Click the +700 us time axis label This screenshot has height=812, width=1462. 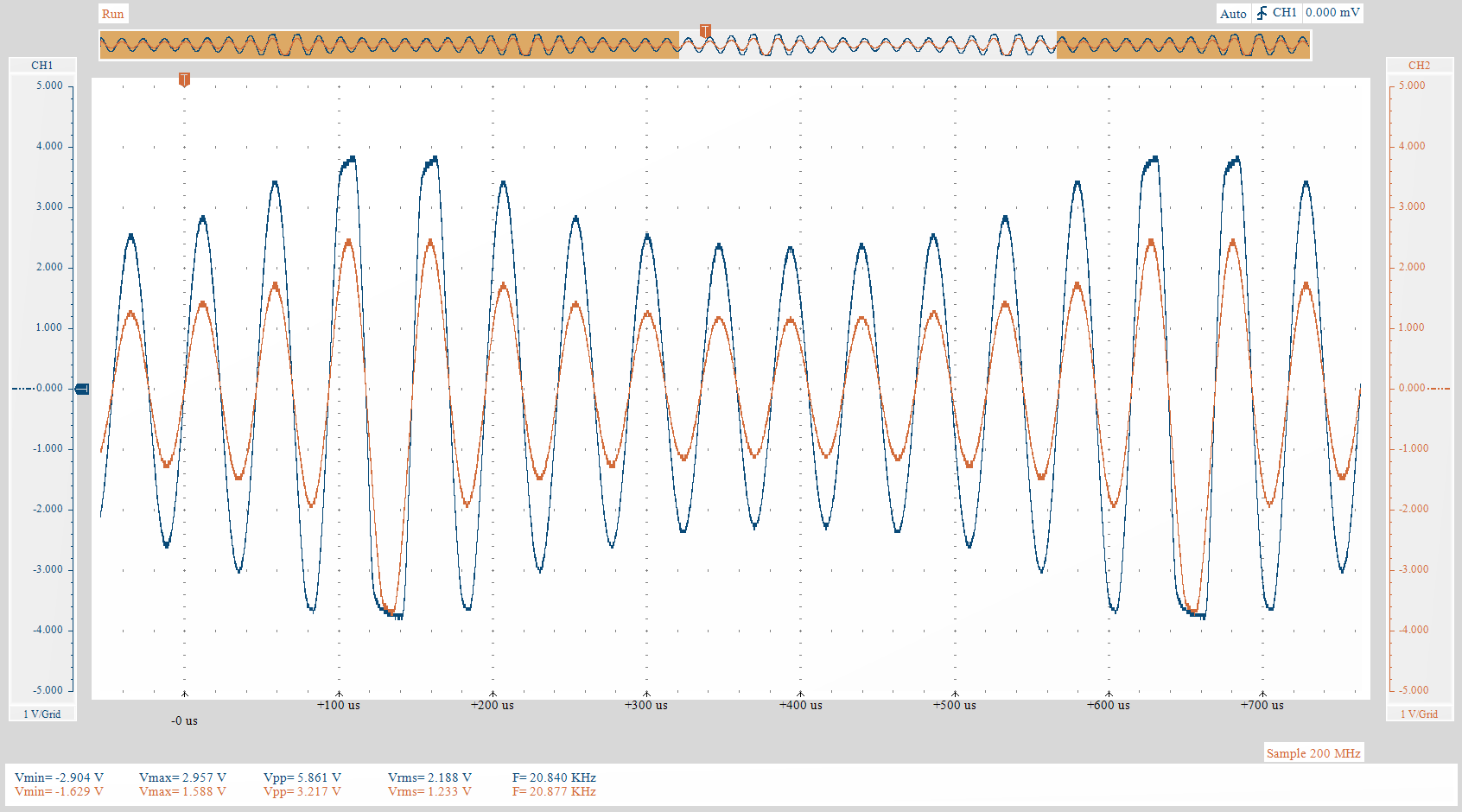click(x=1262, y=705)
